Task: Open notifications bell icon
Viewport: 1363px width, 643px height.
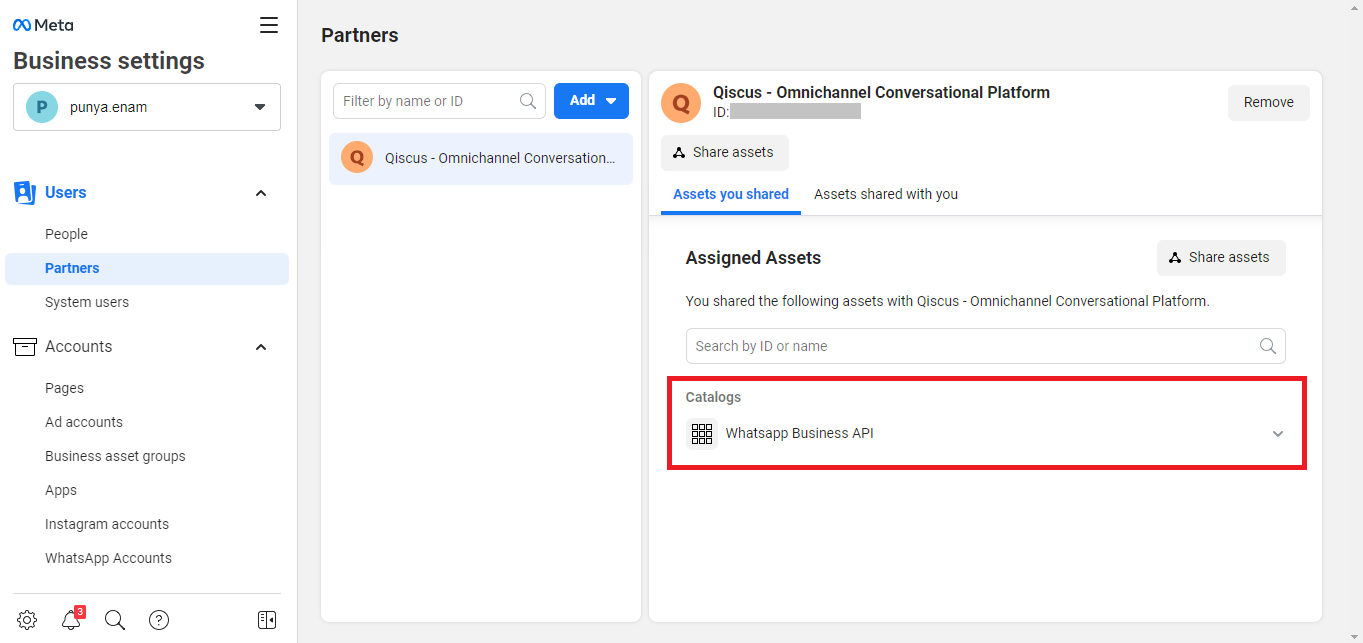Action: click(71, 620)
